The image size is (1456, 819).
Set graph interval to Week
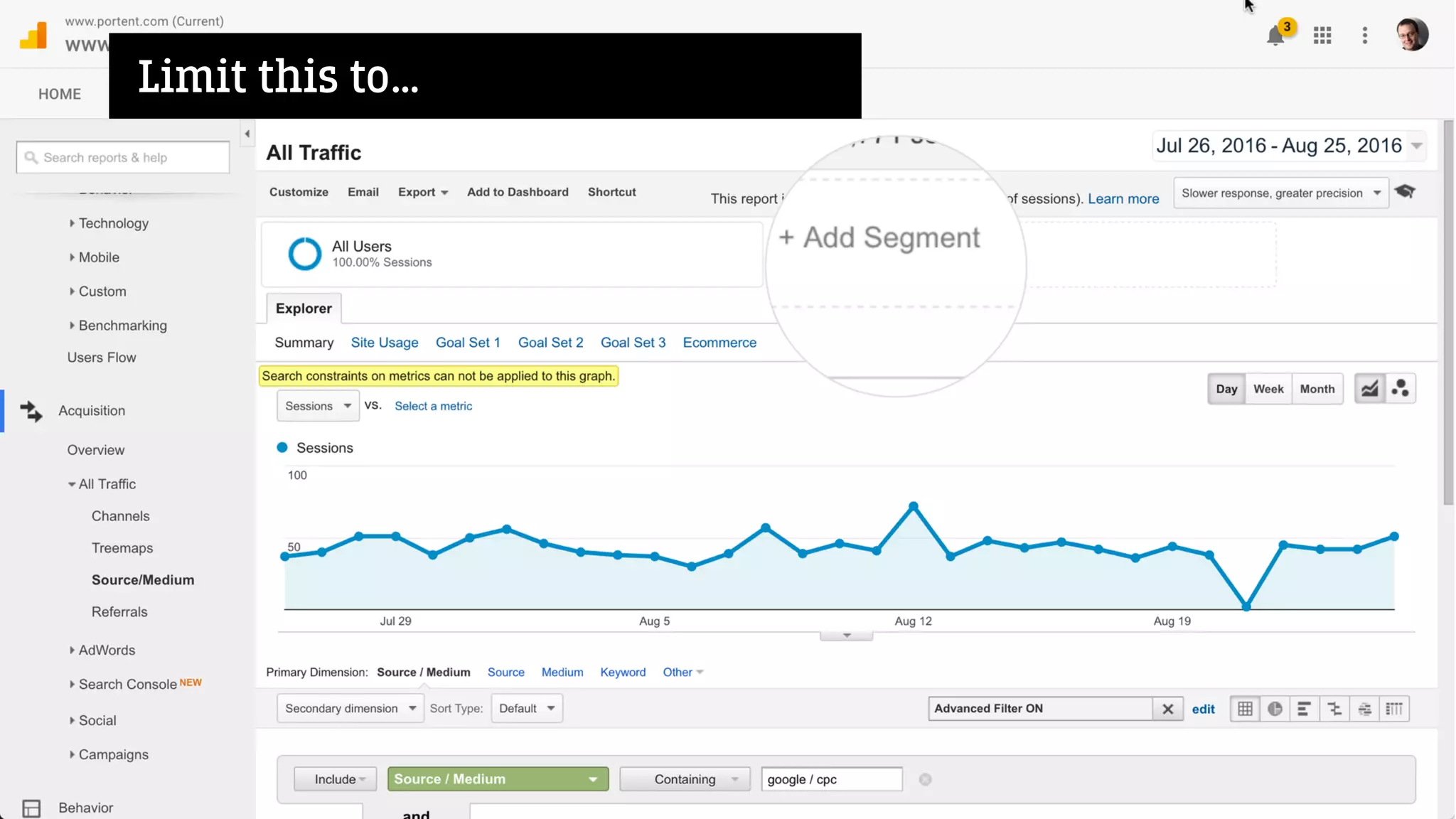pyautogui.click(x=1268, y=389)
